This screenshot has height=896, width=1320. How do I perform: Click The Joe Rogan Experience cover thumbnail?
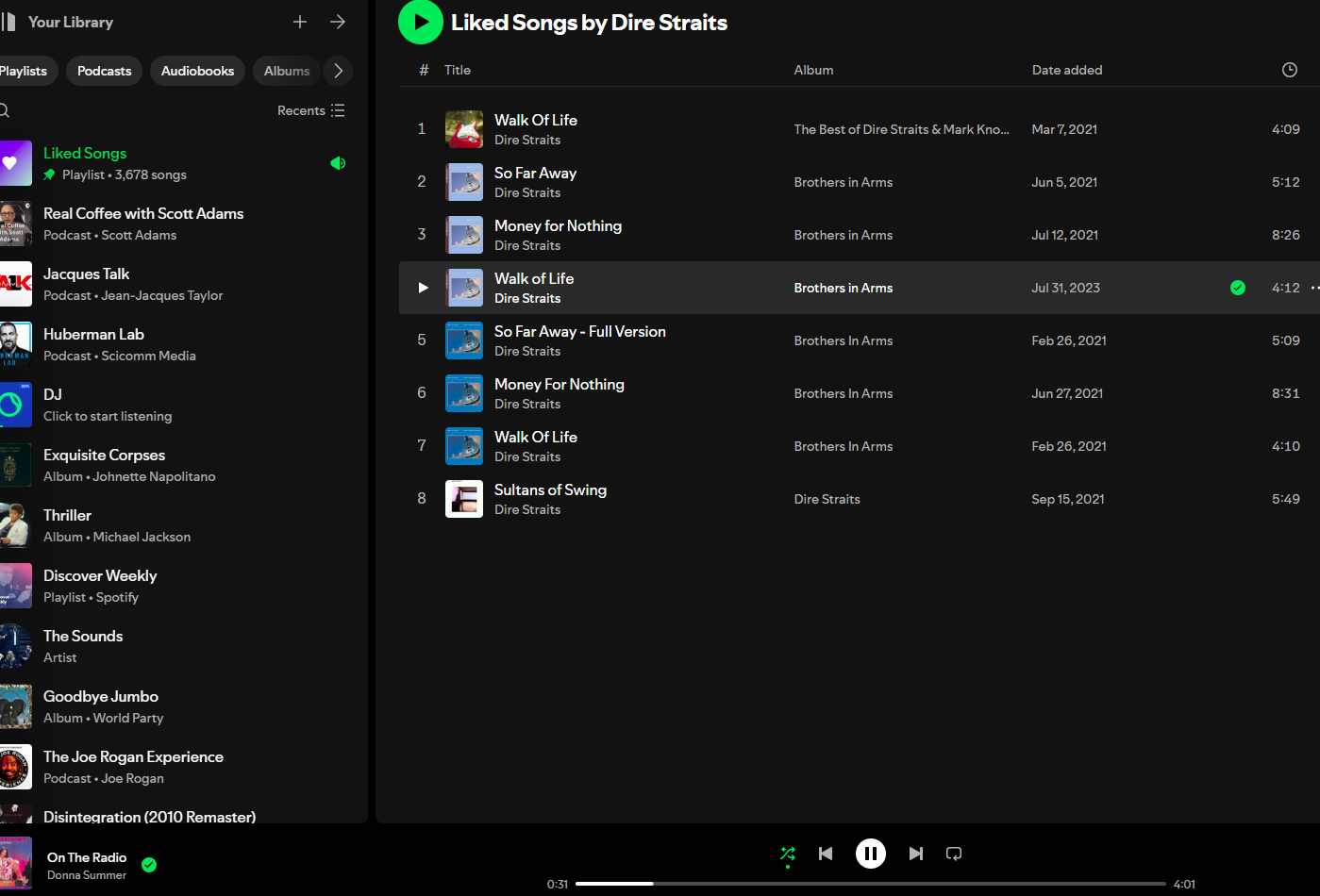tap(15, 767)
